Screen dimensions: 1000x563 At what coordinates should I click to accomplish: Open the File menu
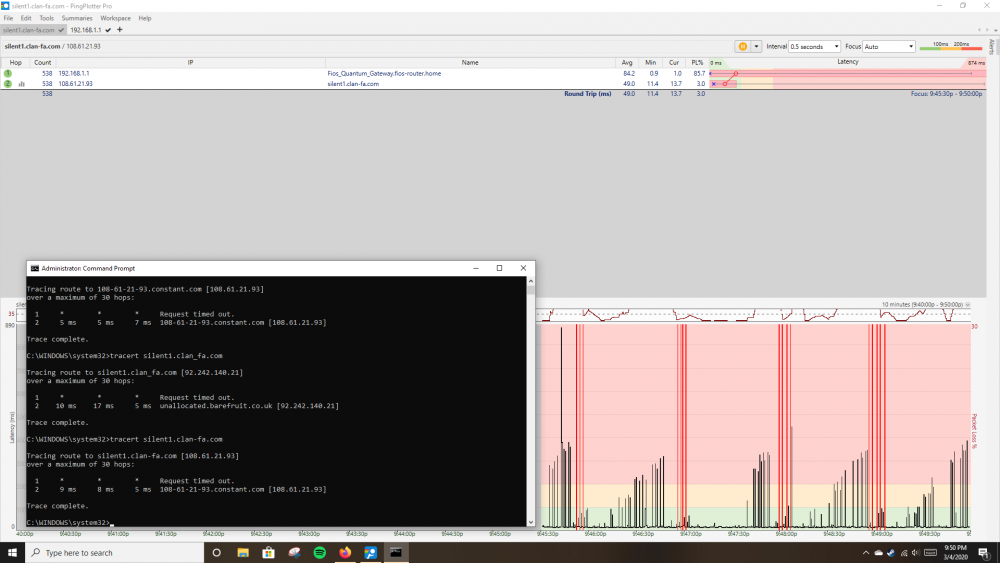point(8,18)
